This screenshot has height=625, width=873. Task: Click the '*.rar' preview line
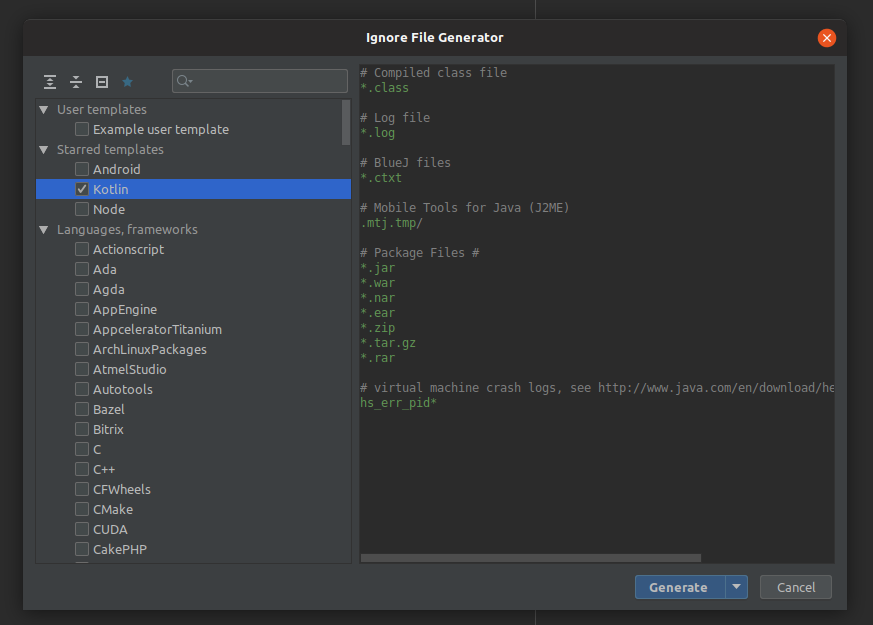pos(377,358)
